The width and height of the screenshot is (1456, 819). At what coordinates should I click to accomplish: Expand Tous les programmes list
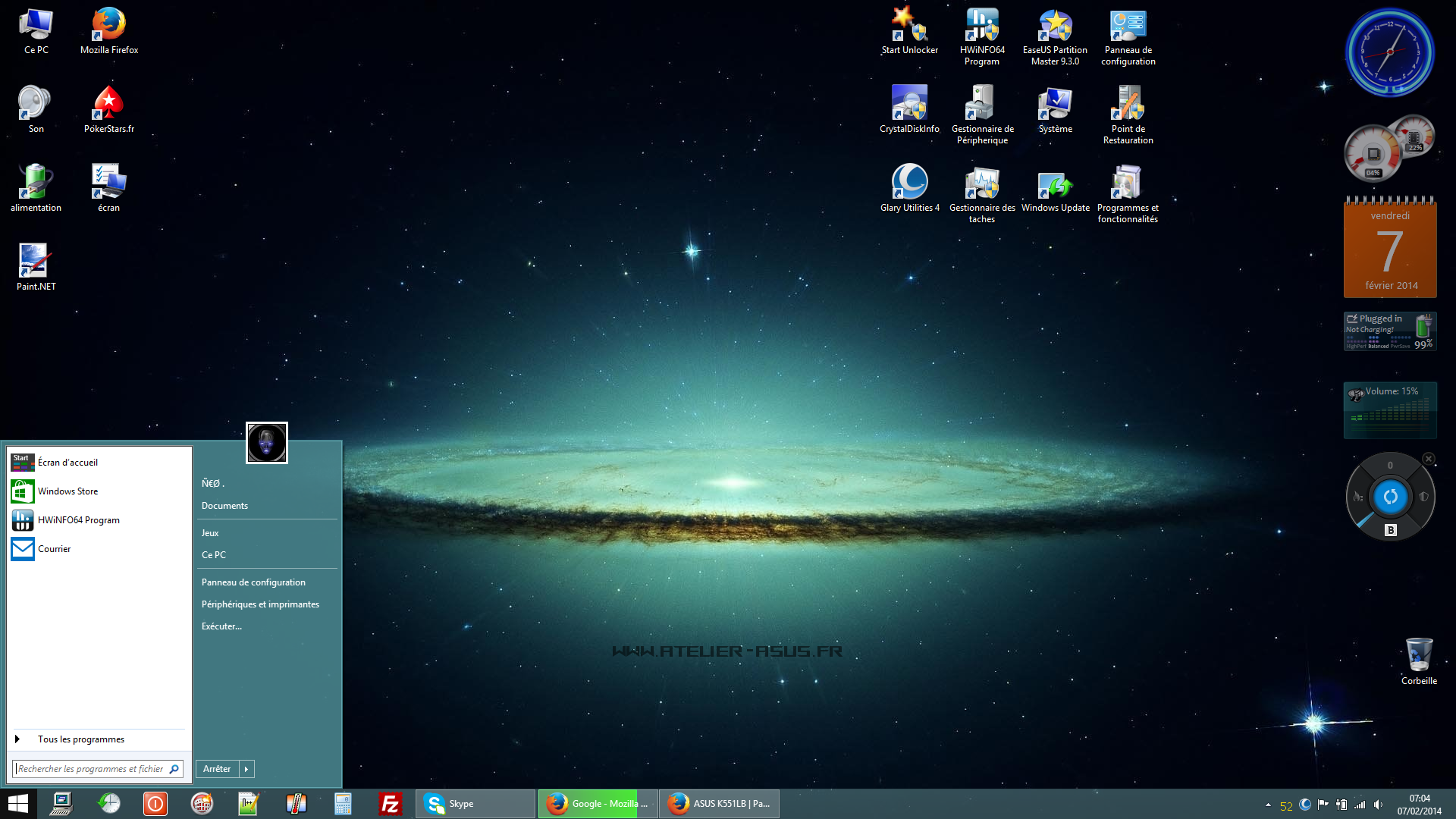point(80,739)
